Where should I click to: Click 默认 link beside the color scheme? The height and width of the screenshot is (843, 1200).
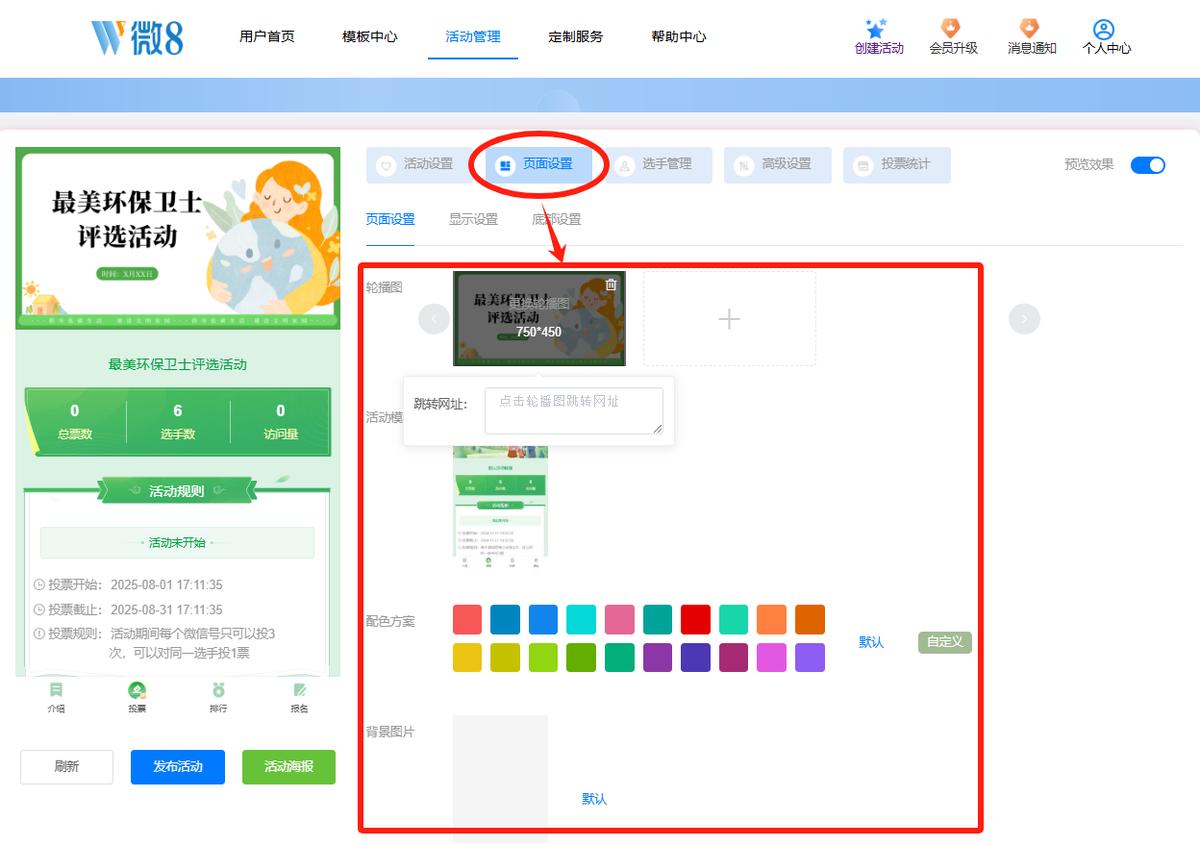[x=871, y=642]
